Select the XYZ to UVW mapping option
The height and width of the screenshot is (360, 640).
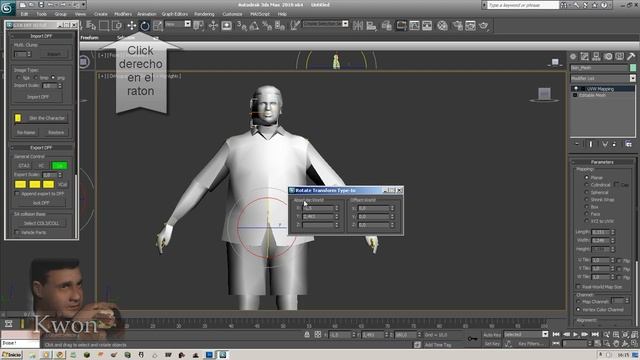click(x=587, y=221)
